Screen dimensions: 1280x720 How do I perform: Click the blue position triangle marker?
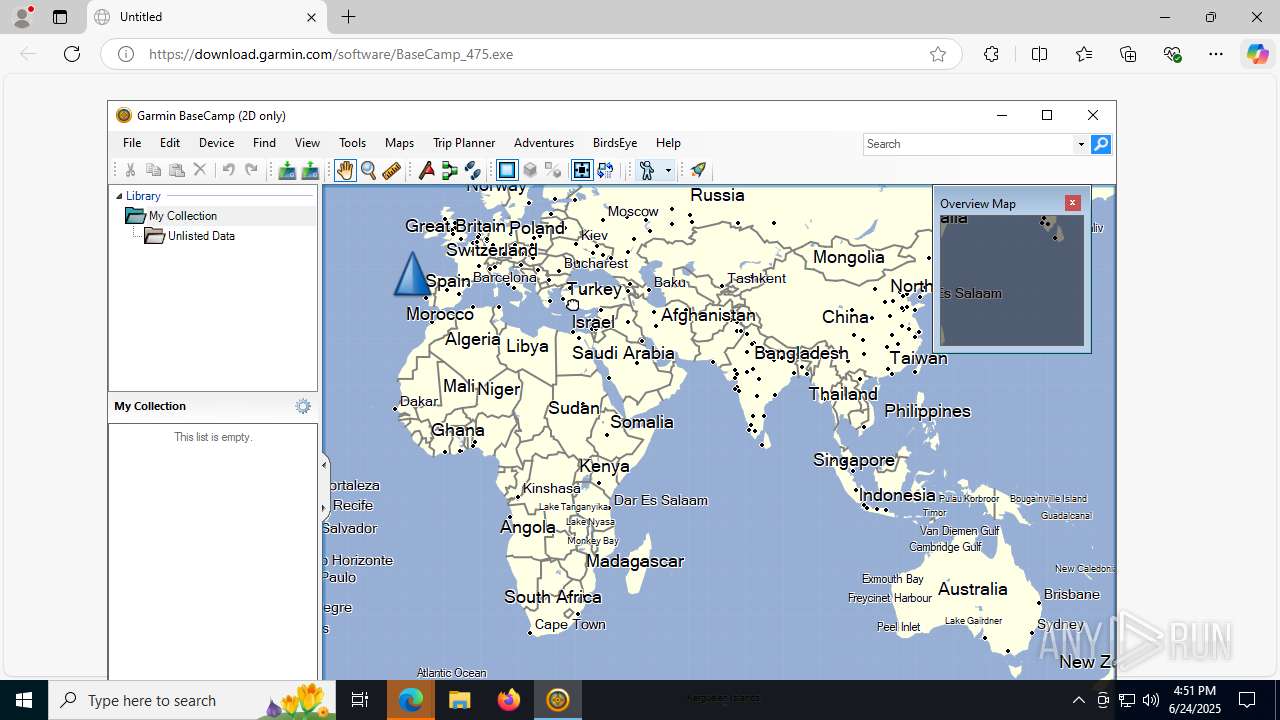point(412,273)
